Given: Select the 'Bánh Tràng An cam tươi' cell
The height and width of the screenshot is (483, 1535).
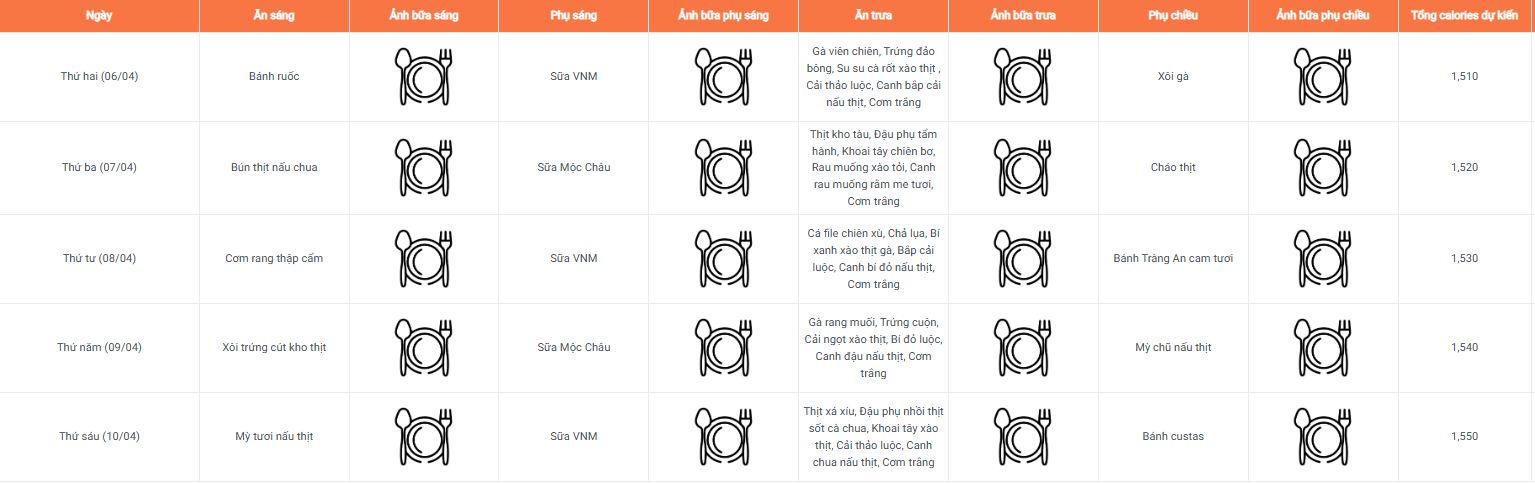Looking at the screenshot, I should [1173, 258].
